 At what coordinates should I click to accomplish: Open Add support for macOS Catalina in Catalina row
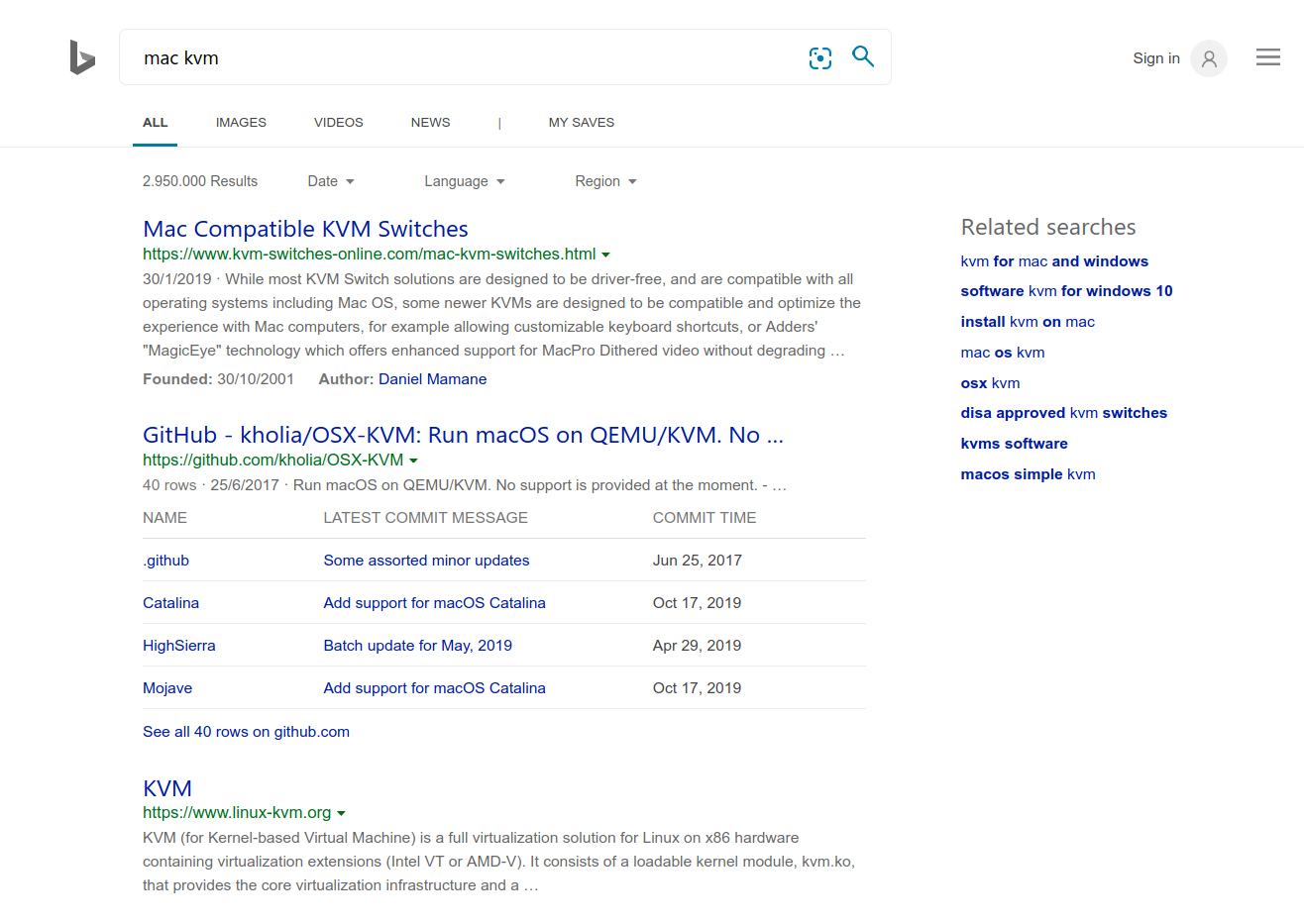[x=434, y=603]
